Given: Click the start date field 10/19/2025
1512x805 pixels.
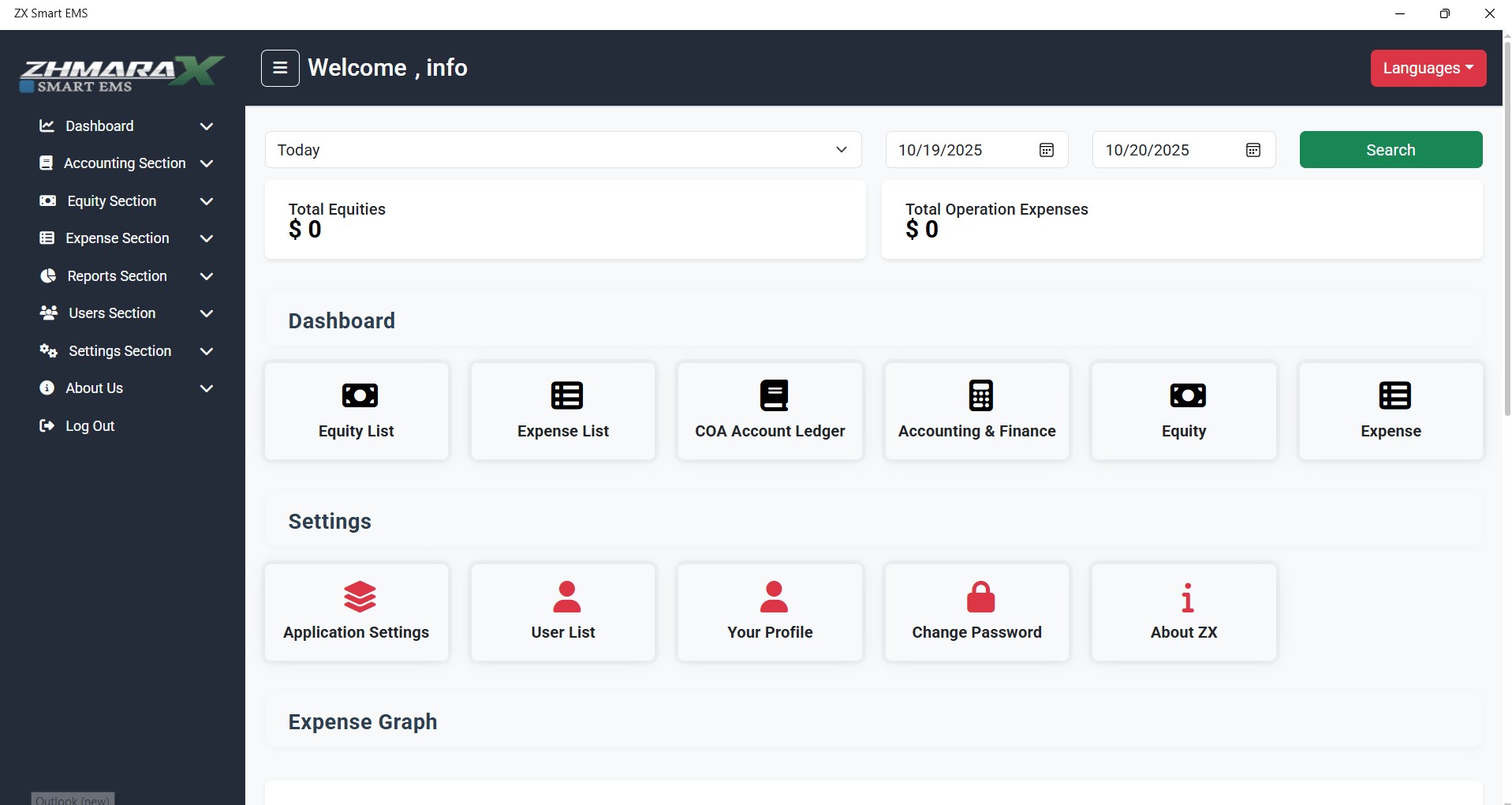Looking at the screenshot, I should point(976,150).
